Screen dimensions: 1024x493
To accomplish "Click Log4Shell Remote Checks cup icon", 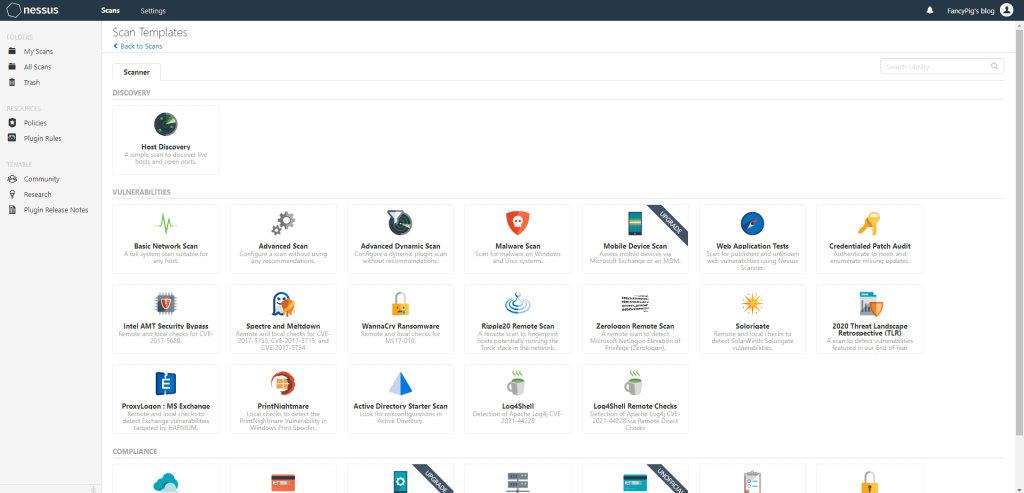I will [634, 383].
